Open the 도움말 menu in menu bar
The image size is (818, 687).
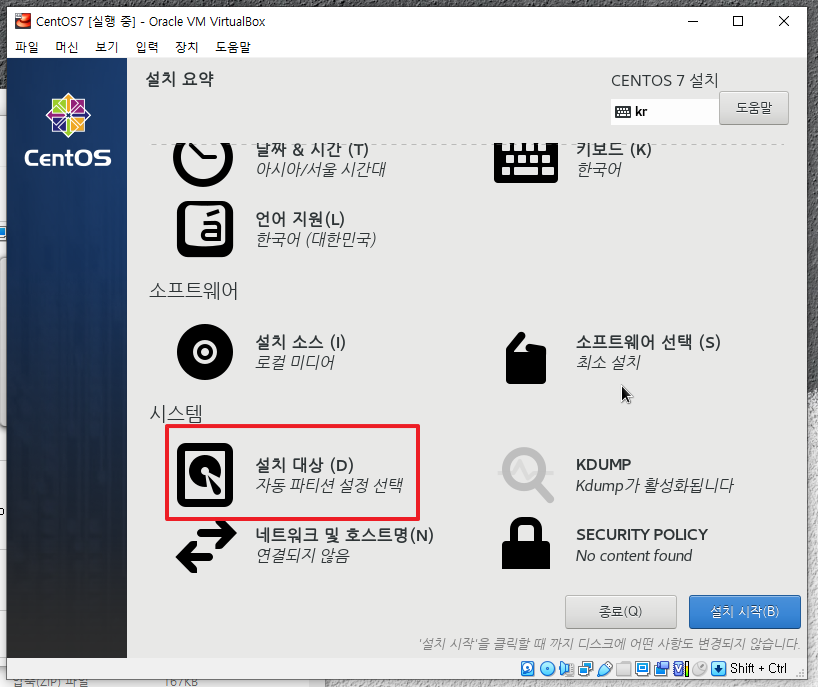(x=233, y=47)
